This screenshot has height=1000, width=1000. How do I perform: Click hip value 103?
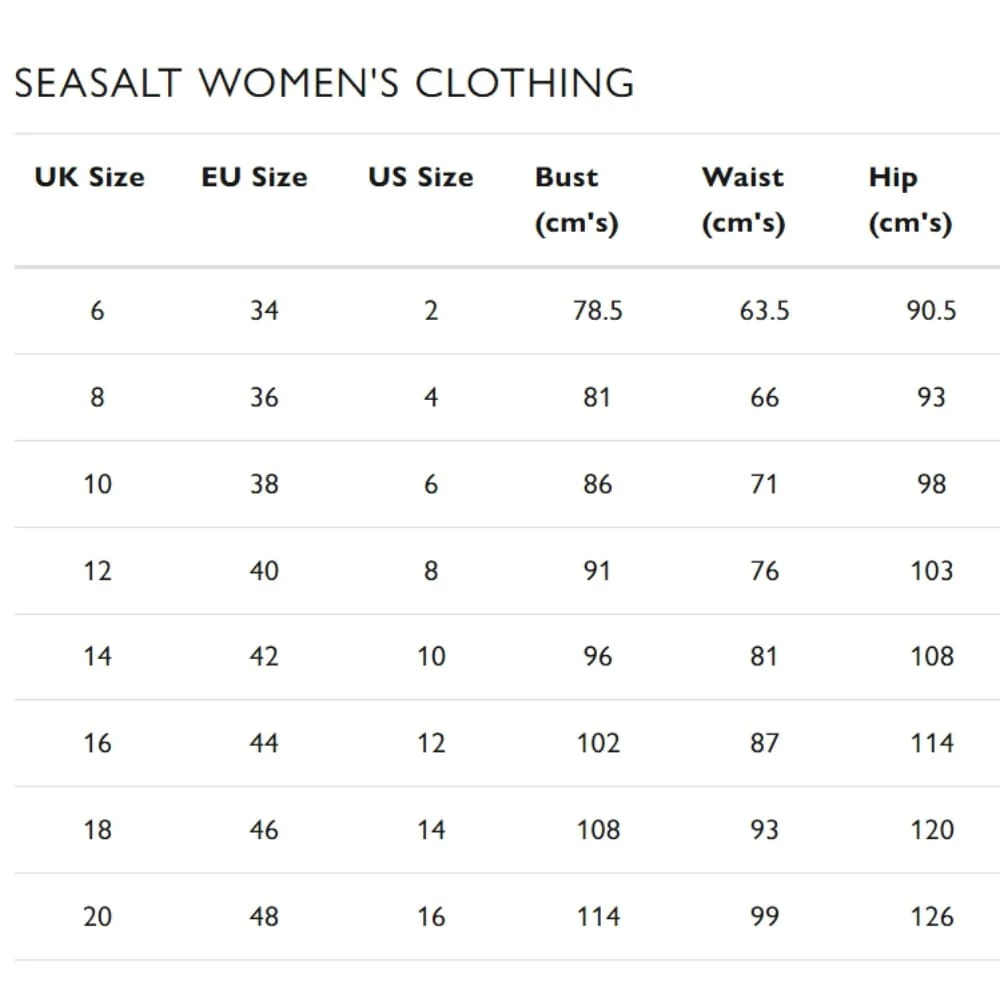click(932, 571)
